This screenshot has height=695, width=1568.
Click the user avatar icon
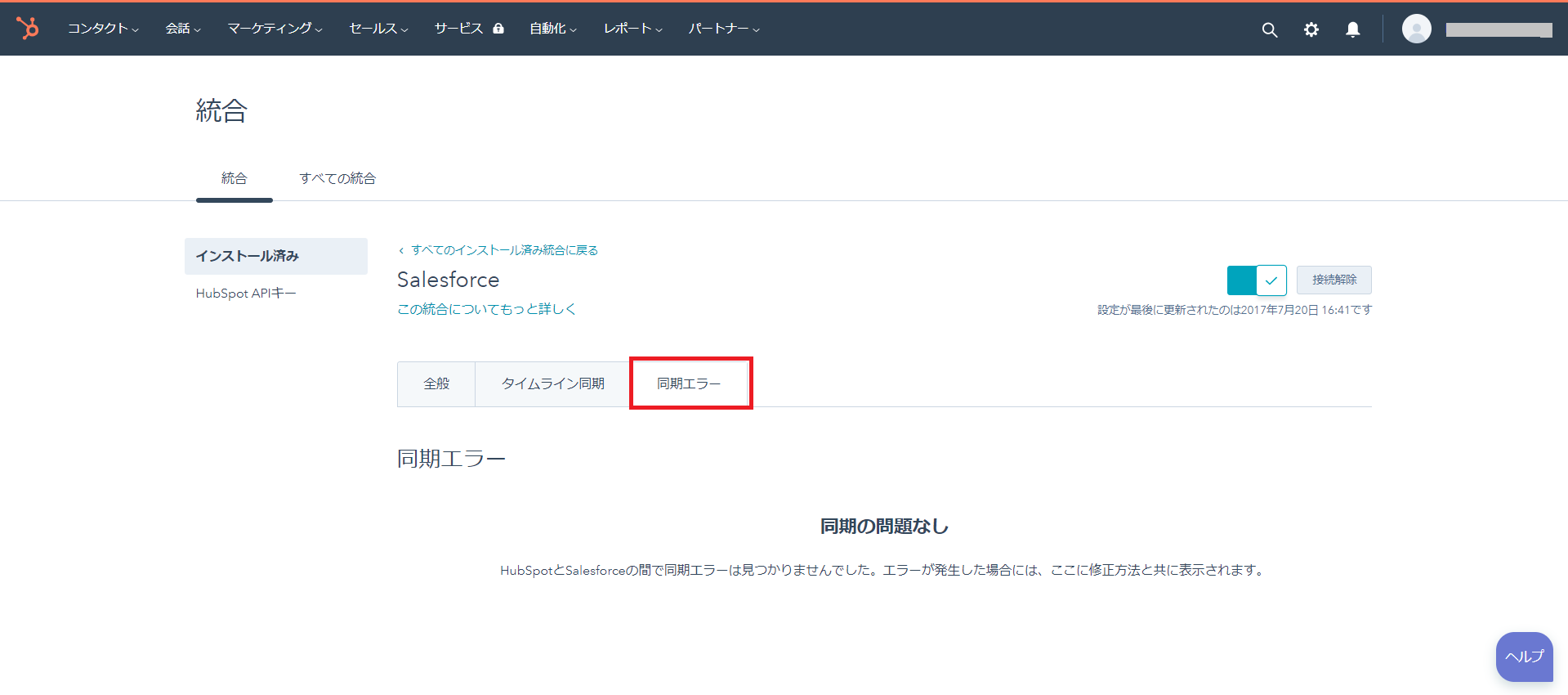pos(1416,29)
